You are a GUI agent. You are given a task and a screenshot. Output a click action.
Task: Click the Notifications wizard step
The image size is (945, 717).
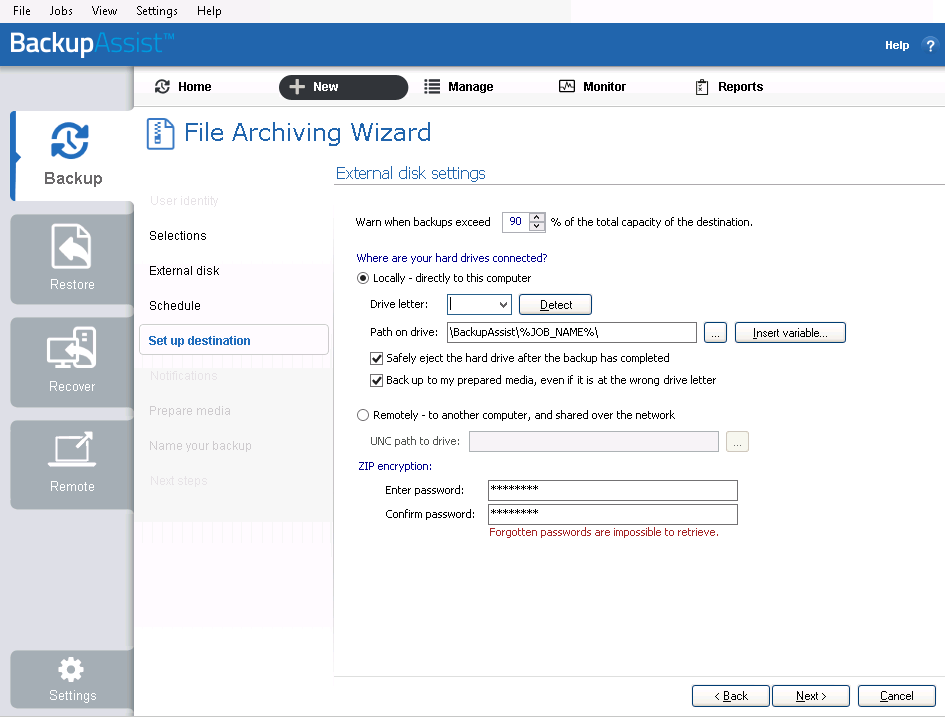(183, 375)
